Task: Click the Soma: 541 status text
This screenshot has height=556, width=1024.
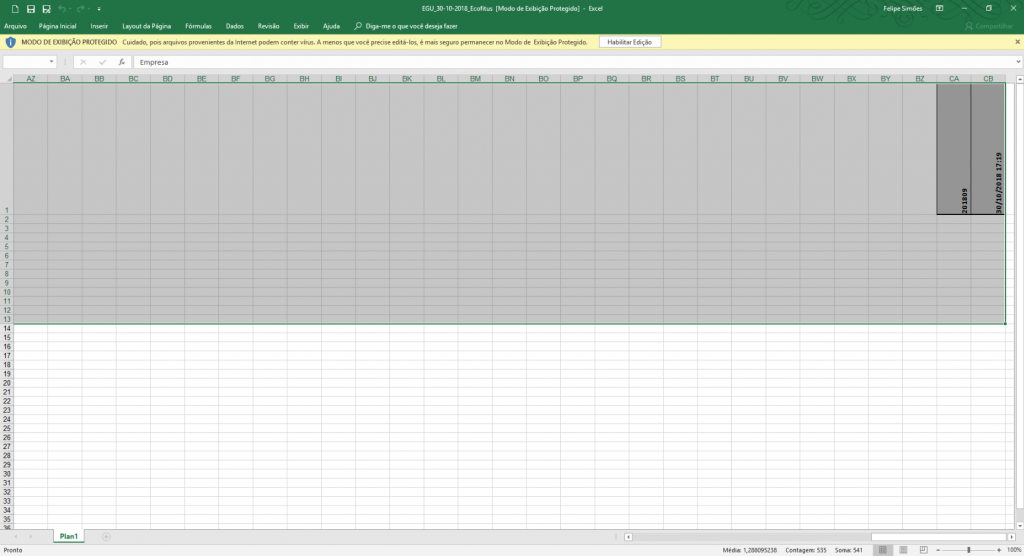Action: (x=848, y=550)
